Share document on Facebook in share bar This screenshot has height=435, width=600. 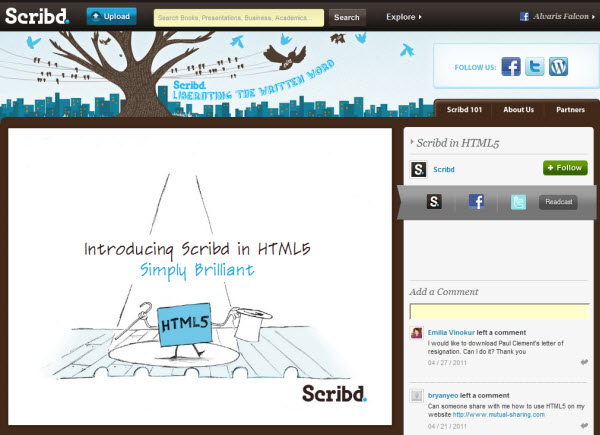click(x=476, y=202)
